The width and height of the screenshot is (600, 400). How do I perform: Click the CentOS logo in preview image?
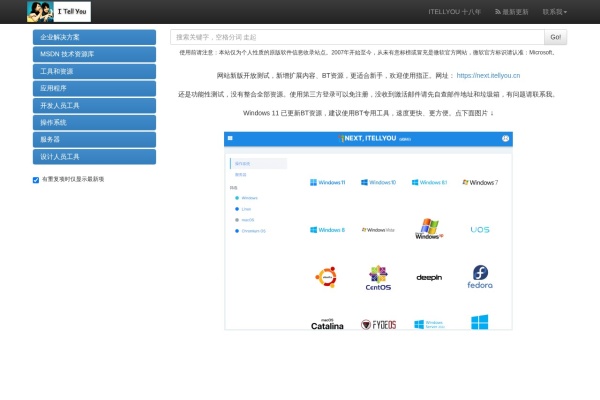pyautogui.click(x=378, y=278)
